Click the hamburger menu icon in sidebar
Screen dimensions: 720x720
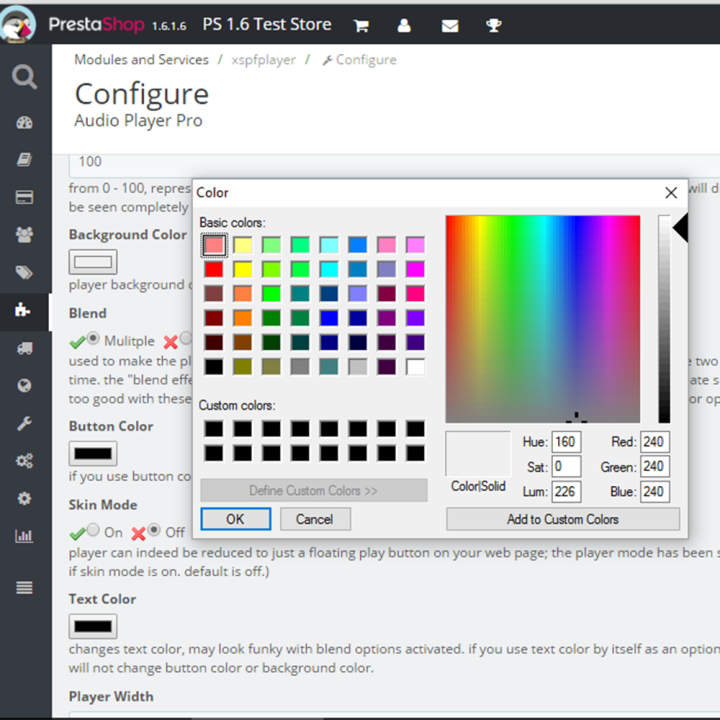(x=24, y=587)
